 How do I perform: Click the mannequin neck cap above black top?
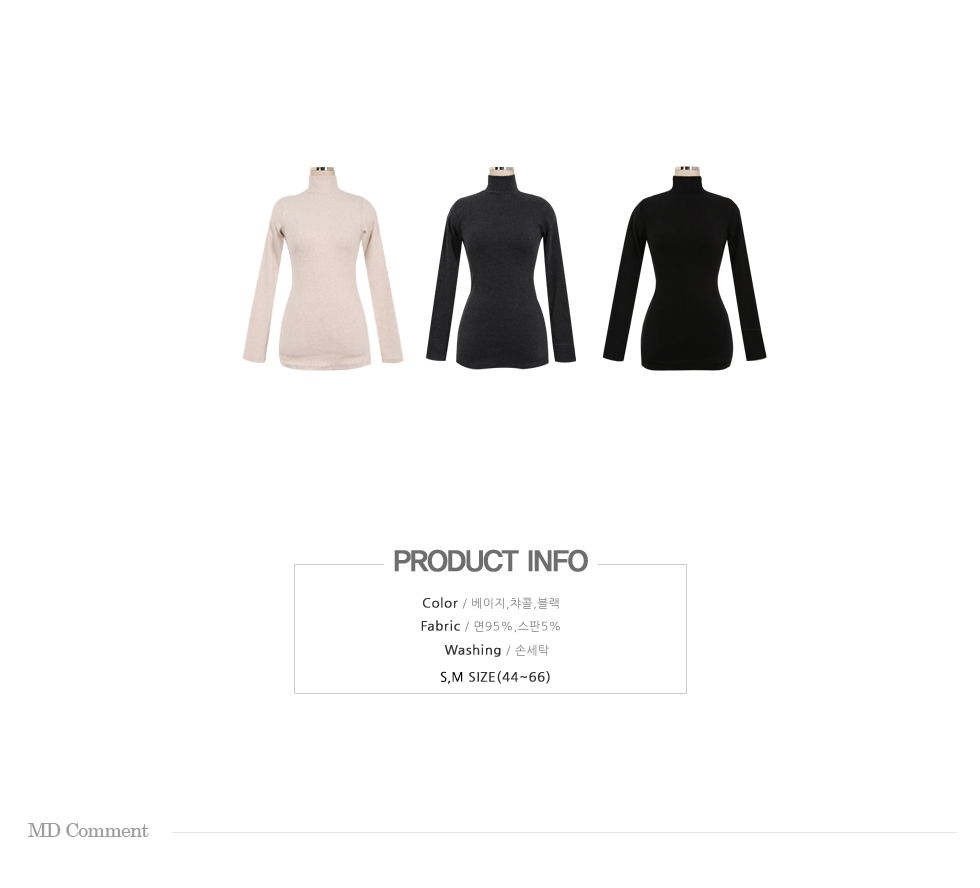[x=684, y=169]
